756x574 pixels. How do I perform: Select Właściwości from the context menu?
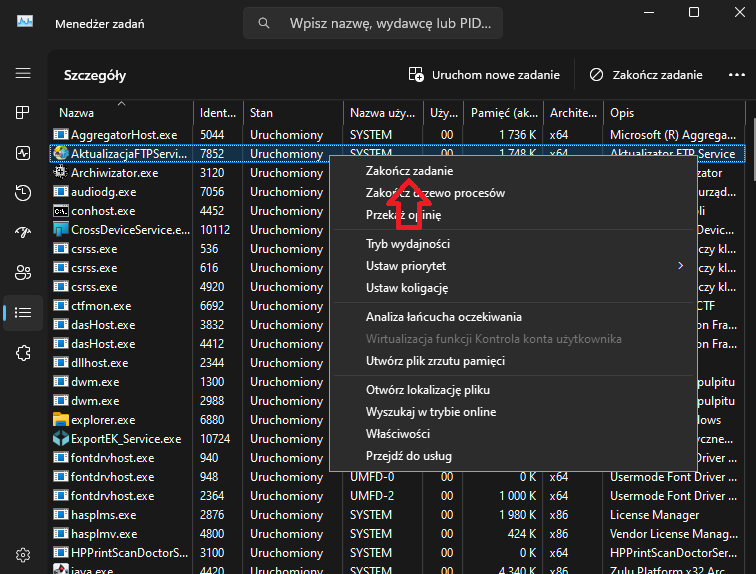(398, 434)
